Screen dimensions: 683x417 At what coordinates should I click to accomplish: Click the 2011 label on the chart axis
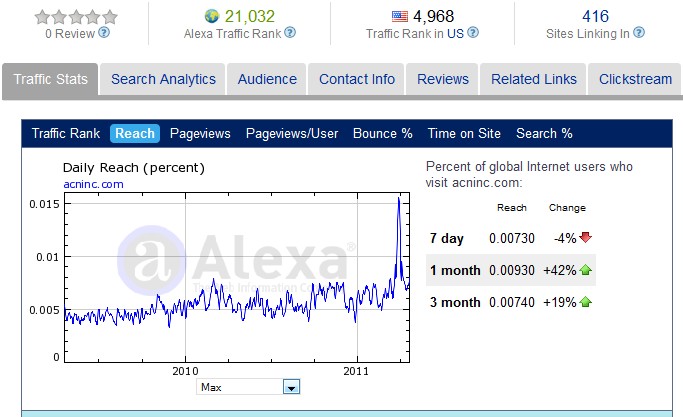pos(356,371)
